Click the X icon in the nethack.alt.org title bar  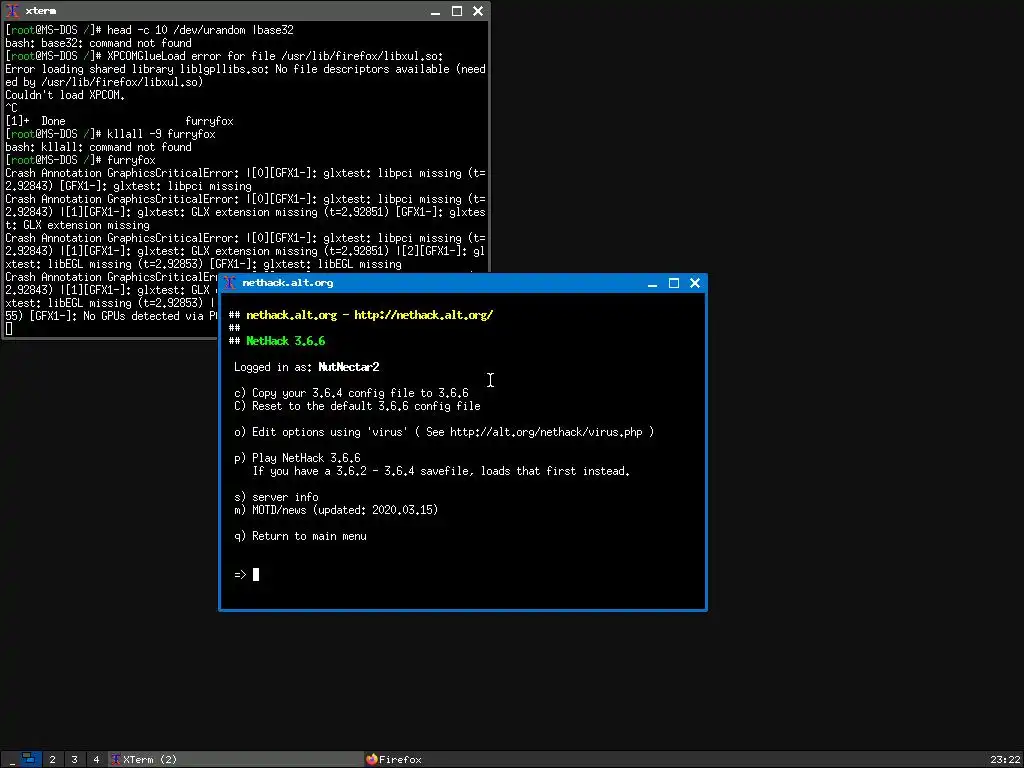pos(229,283)
